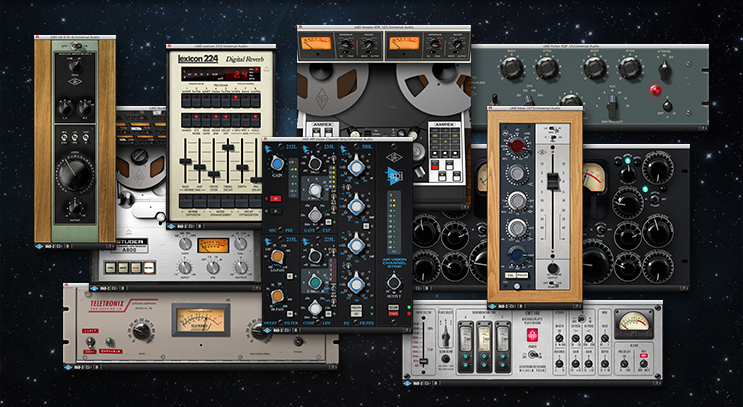Toggle the Pultec EQP-1A red power light
The image size is (743, 407).
[656, 89]
